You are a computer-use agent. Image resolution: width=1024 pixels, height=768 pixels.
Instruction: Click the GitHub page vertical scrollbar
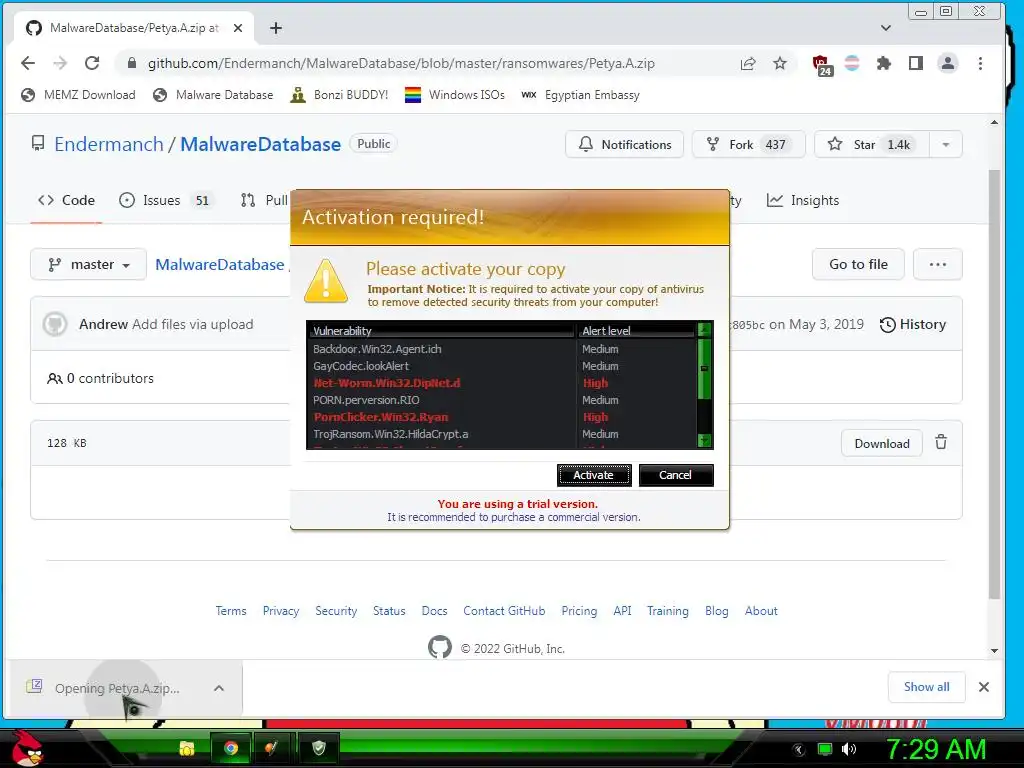point(994,385)
